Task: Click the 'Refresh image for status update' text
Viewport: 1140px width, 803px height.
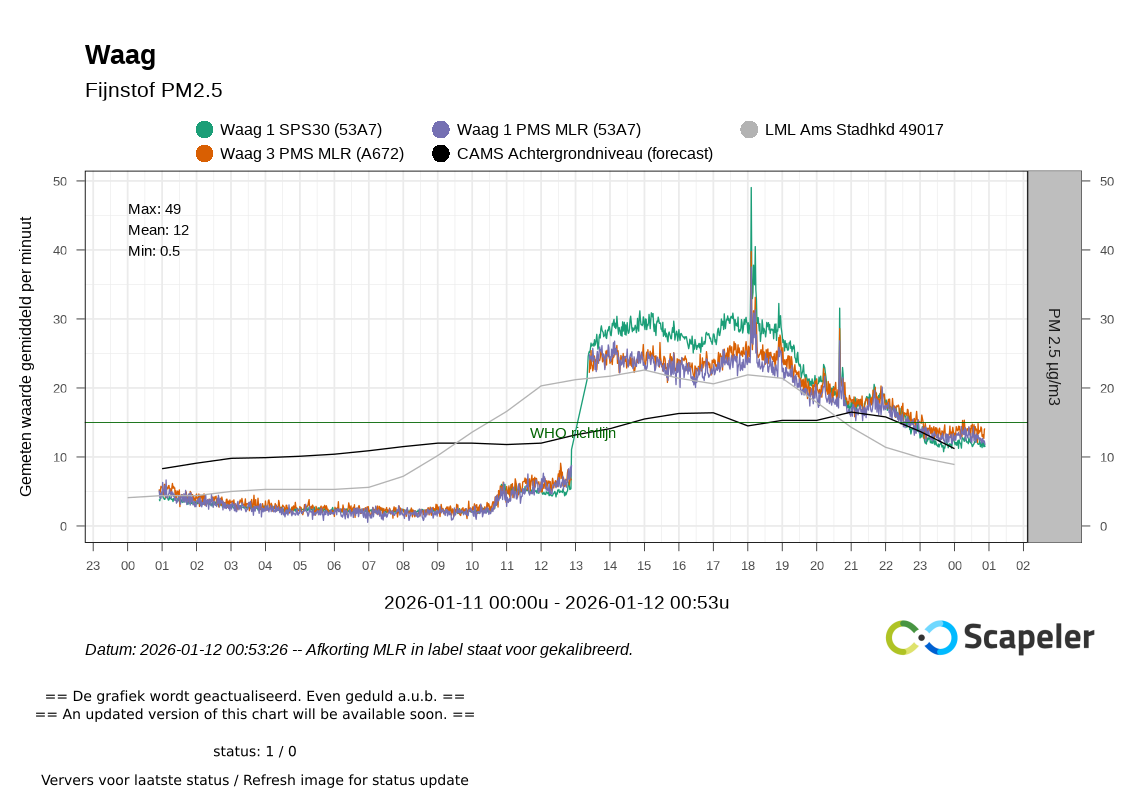Action: 255,780
